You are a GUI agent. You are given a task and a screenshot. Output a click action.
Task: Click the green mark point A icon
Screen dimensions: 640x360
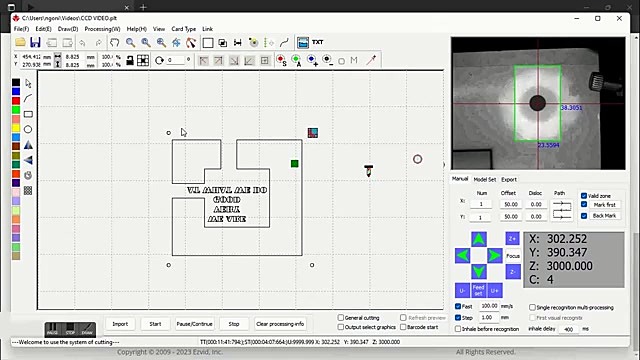click(x=296, y=60)
